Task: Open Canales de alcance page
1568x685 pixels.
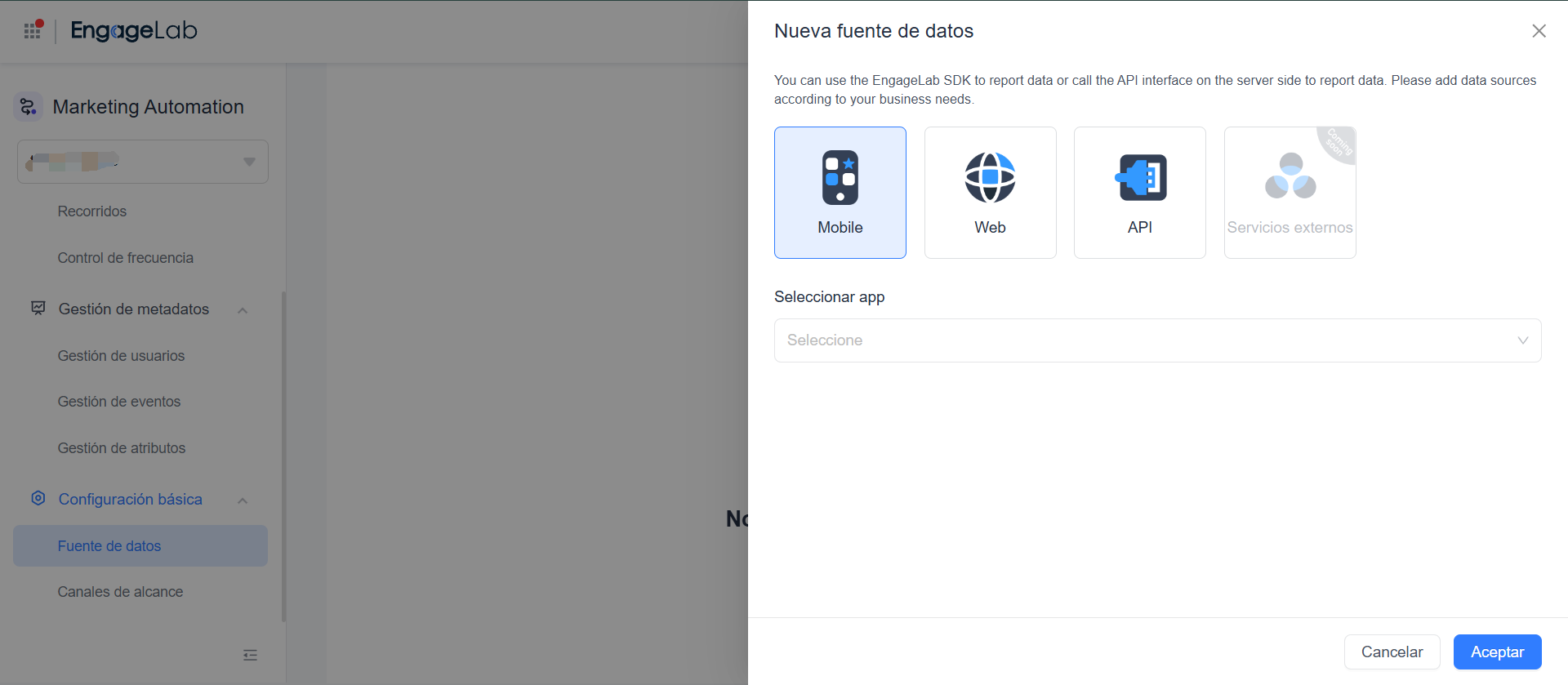Action: click(120, 592)
